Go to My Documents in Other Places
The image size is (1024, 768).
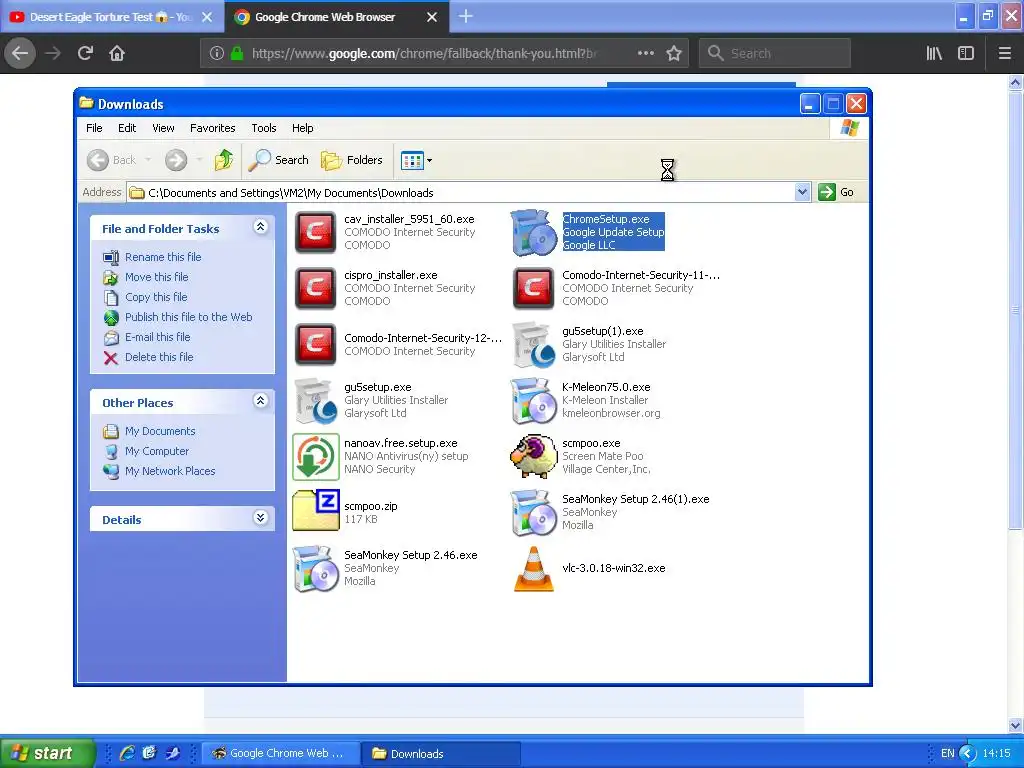pyautogui.click(x=160, y=431)
